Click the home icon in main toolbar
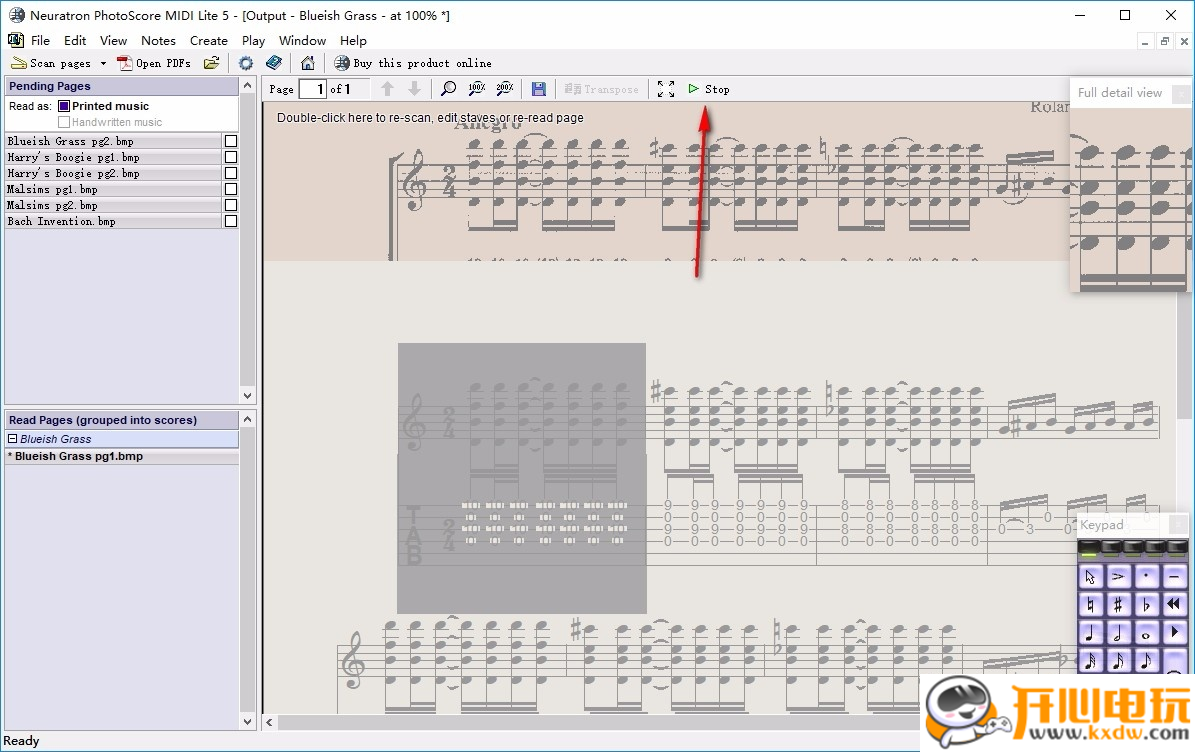This screenshot has width=1195, height=752. click(308, 63)
